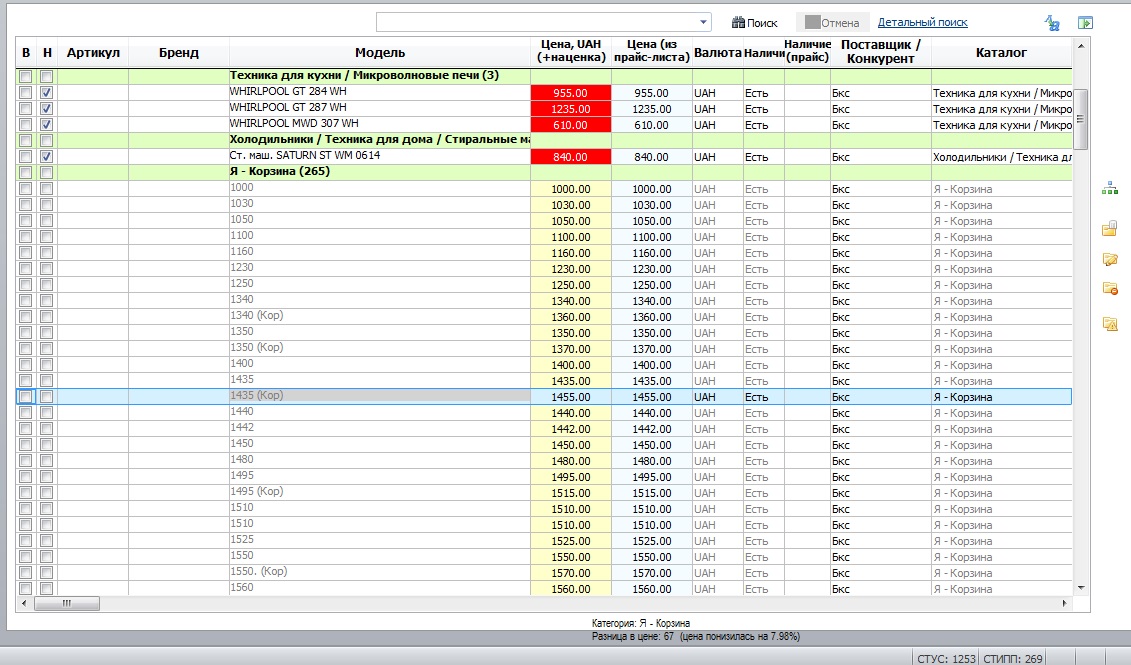Sort by the Бренд column header

pyautogui.click(x=179, y=53)
